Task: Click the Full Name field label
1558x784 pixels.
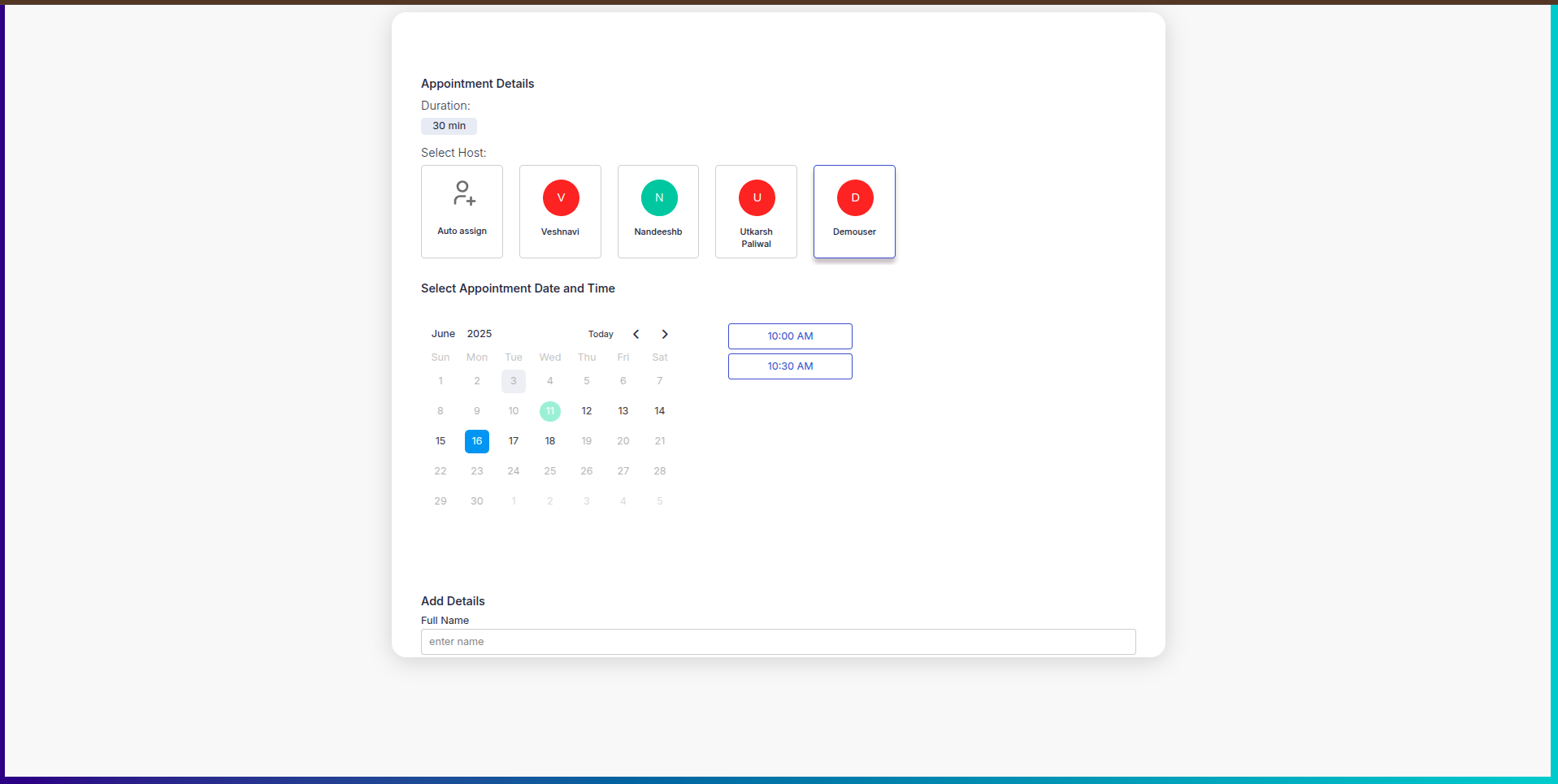Action: (x=445, y=621)
